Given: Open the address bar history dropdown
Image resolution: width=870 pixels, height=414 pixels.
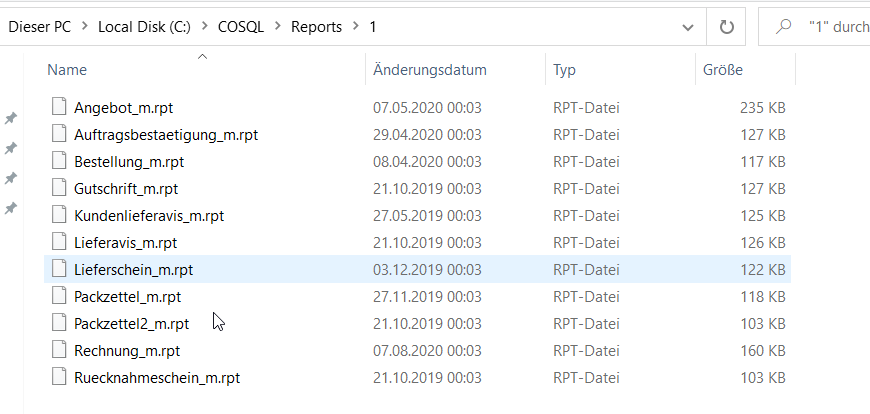Looking at the screenshot, I should click(686, 26).
